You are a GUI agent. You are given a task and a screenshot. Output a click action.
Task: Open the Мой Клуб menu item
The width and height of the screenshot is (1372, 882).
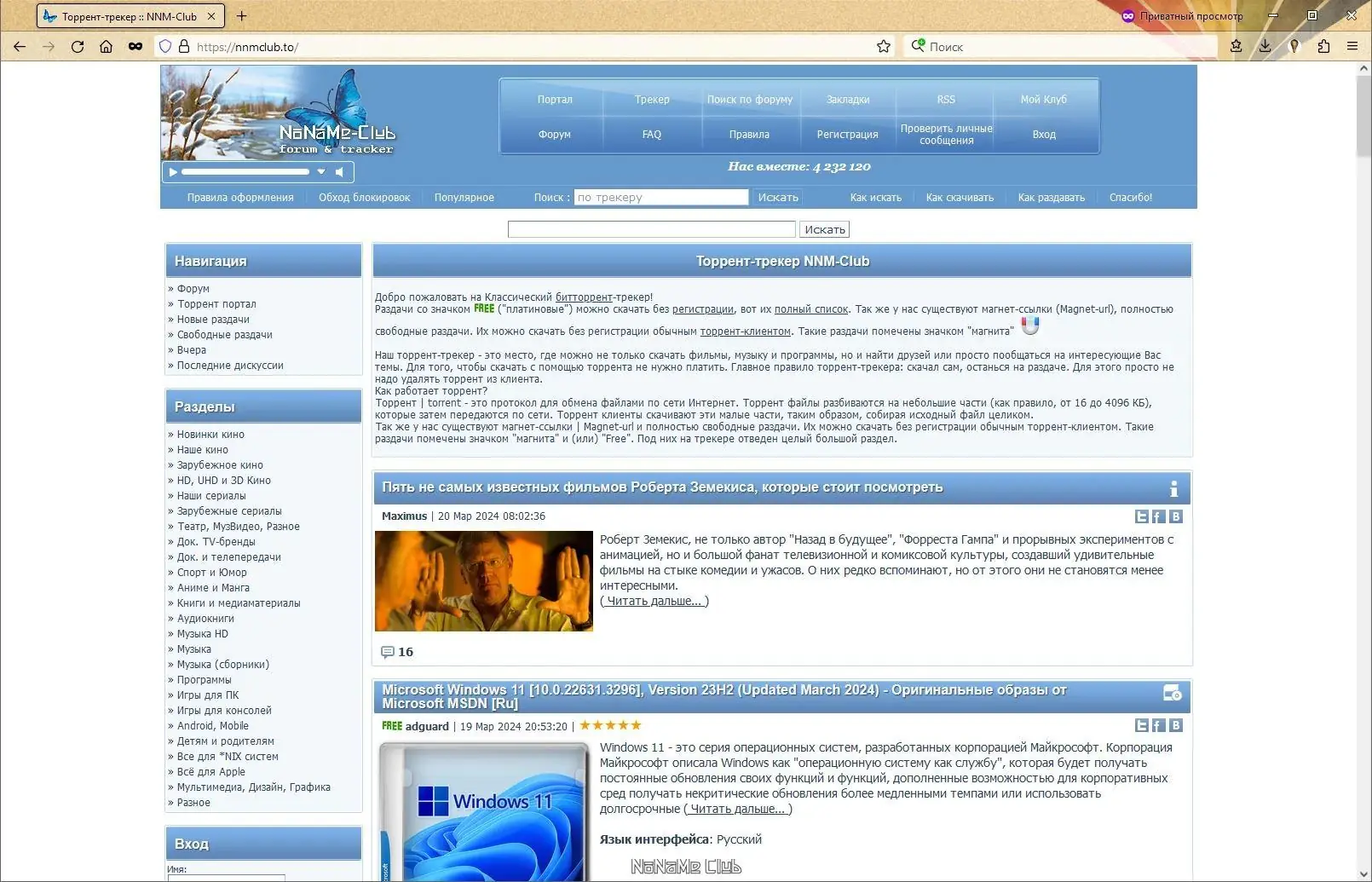[x=1044, y=100]
